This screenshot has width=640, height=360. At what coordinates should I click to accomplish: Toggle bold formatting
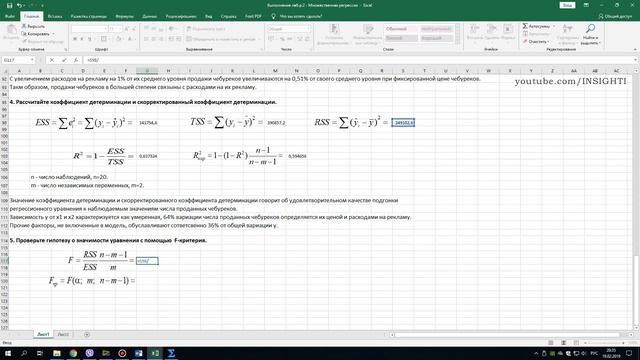click(x=75, y=39)
